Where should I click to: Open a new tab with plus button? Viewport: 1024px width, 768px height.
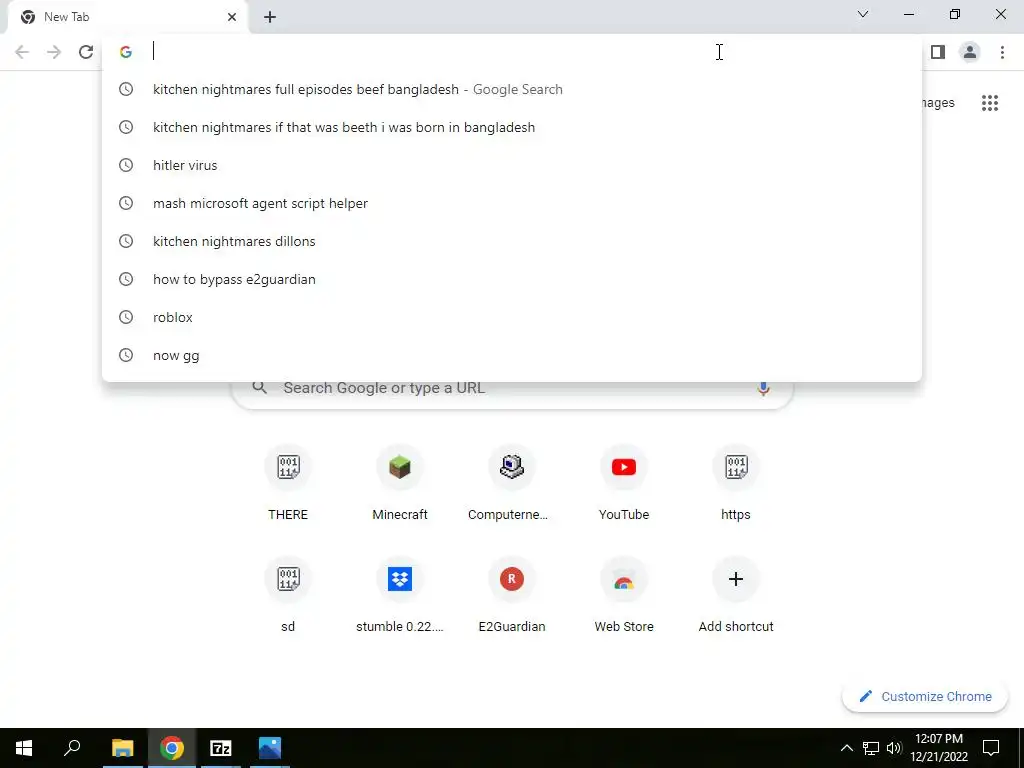270,18
